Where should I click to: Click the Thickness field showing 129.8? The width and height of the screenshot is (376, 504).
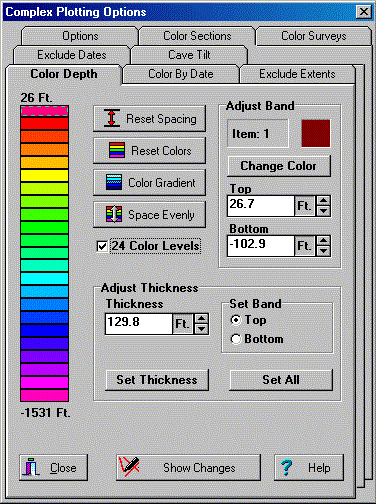[139, 324]
